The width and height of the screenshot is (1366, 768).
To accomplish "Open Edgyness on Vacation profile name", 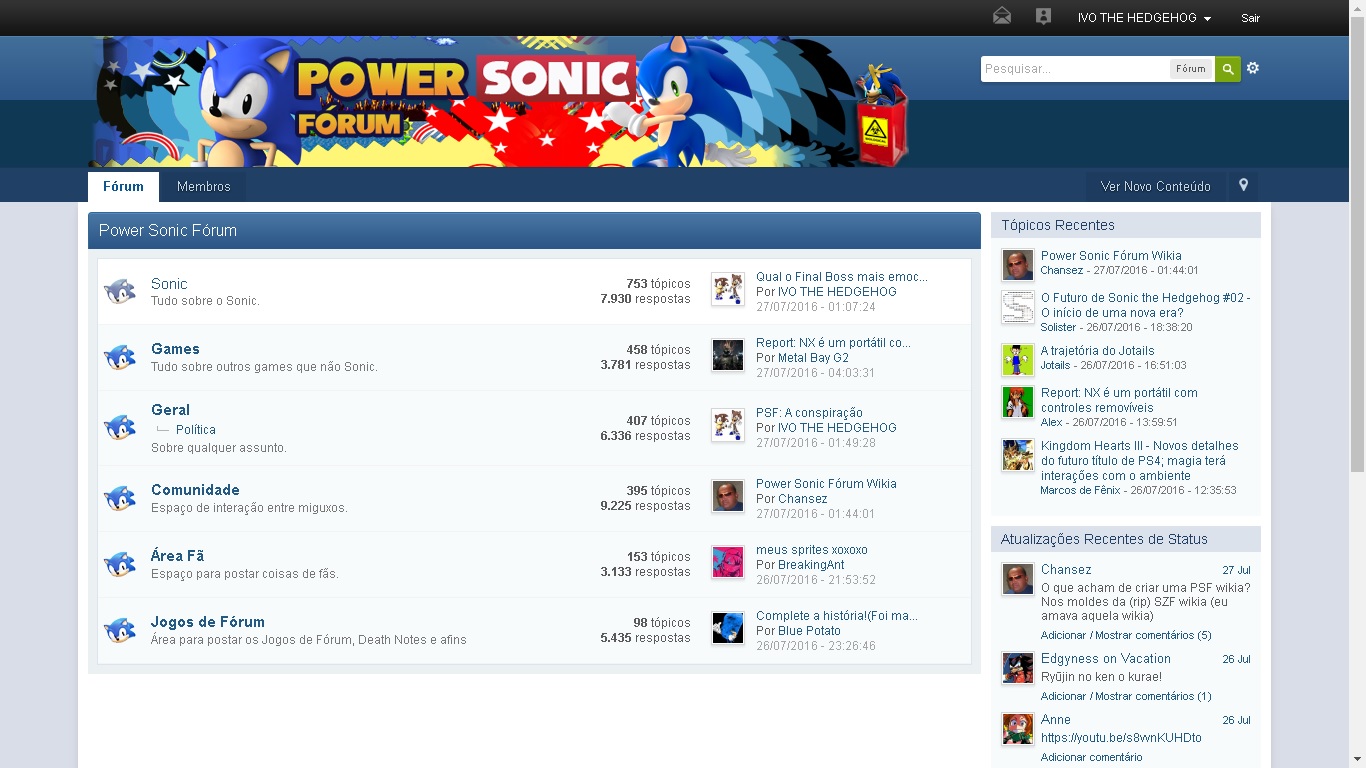I will 1106,659.
